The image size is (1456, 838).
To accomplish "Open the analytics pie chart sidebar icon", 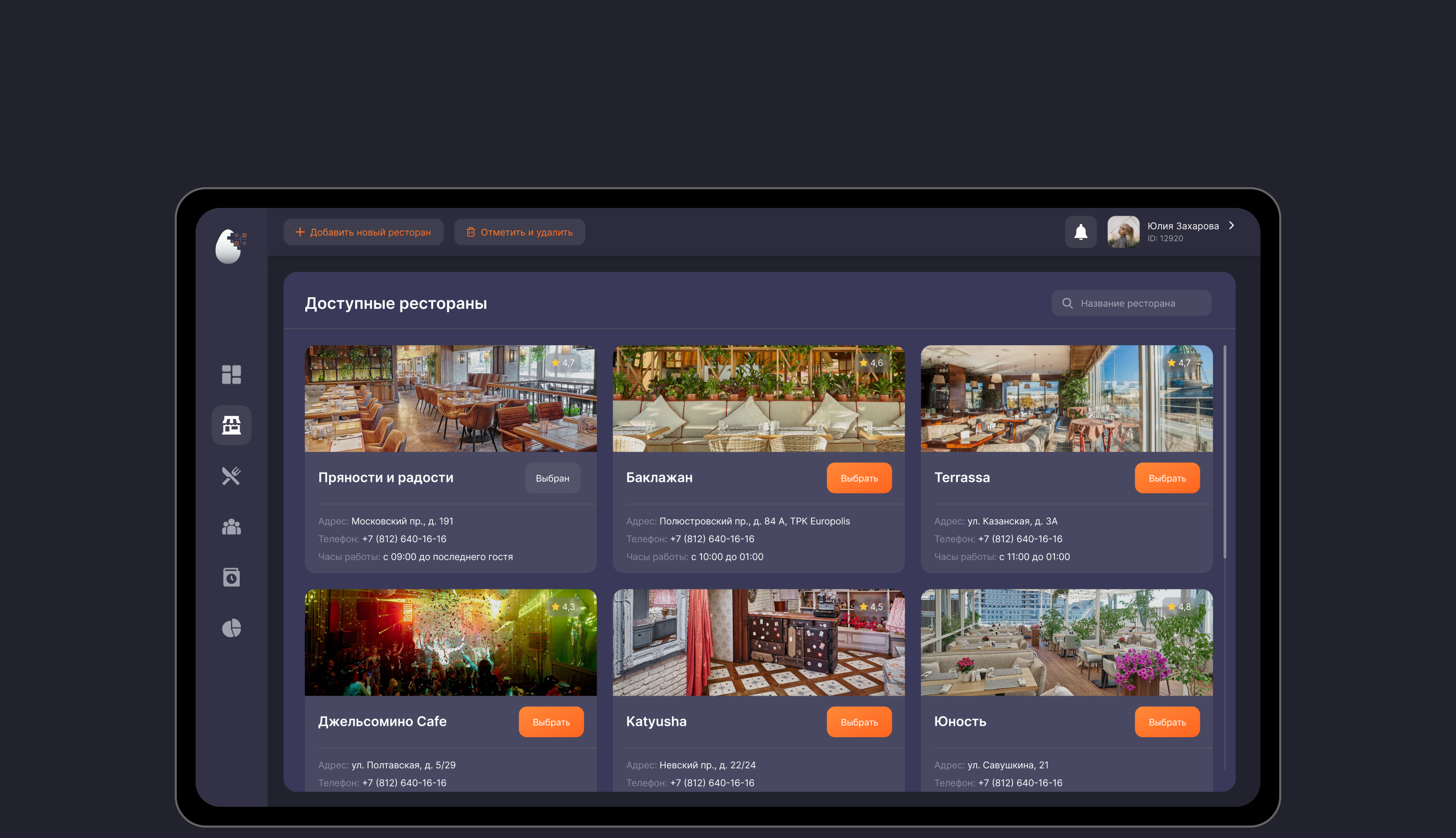I will click(231, 628).
